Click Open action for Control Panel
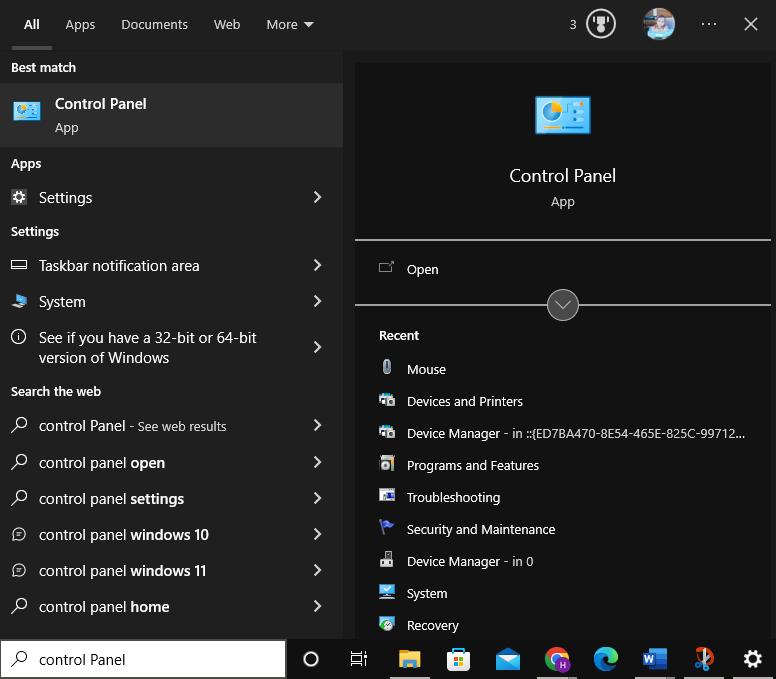Image resolution: width=776 pixels, height=679 pixels. pos(422,269)
